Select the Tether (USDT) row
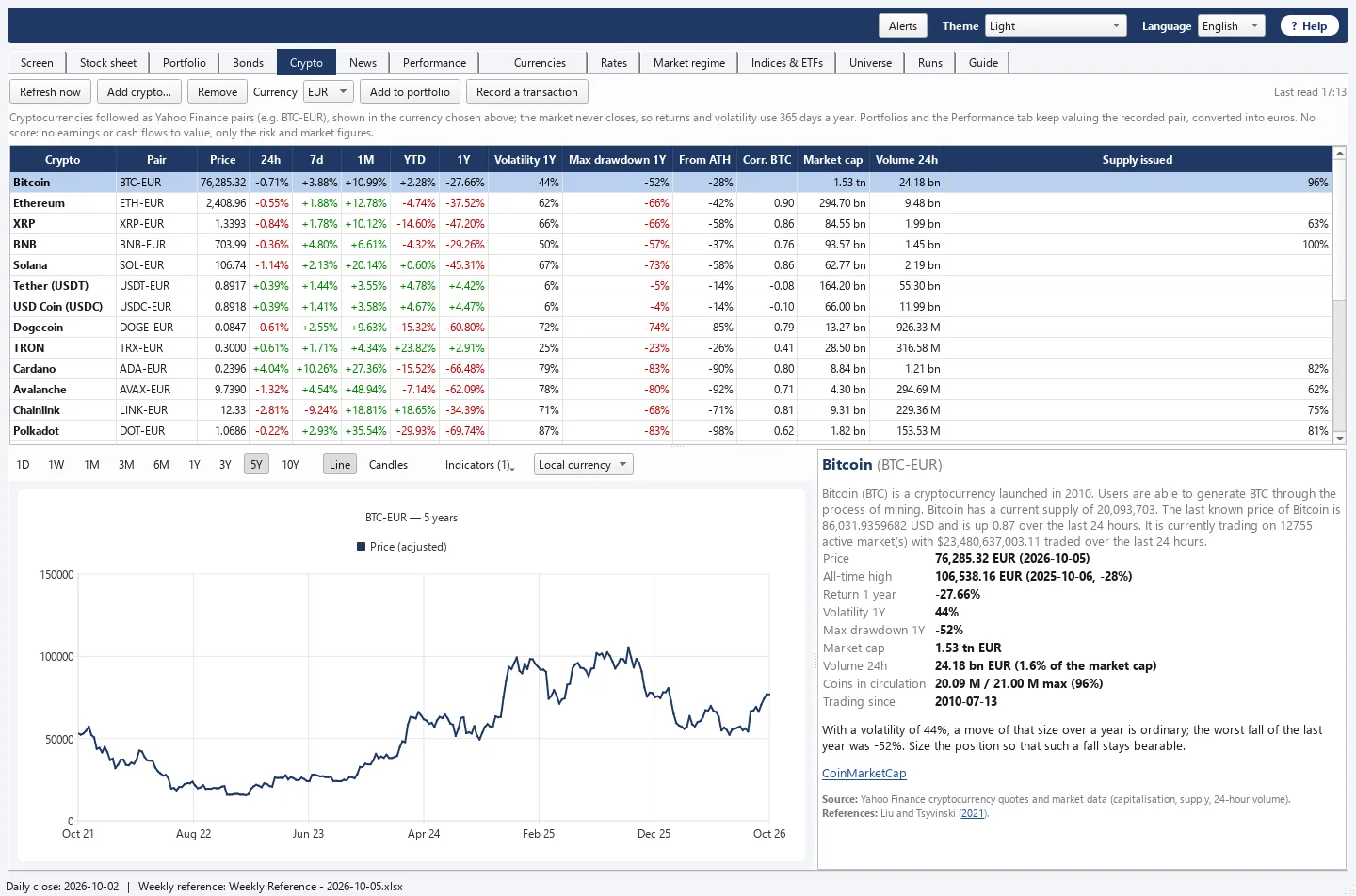This screenshot has width=1356, height=896. coord(670,285)
